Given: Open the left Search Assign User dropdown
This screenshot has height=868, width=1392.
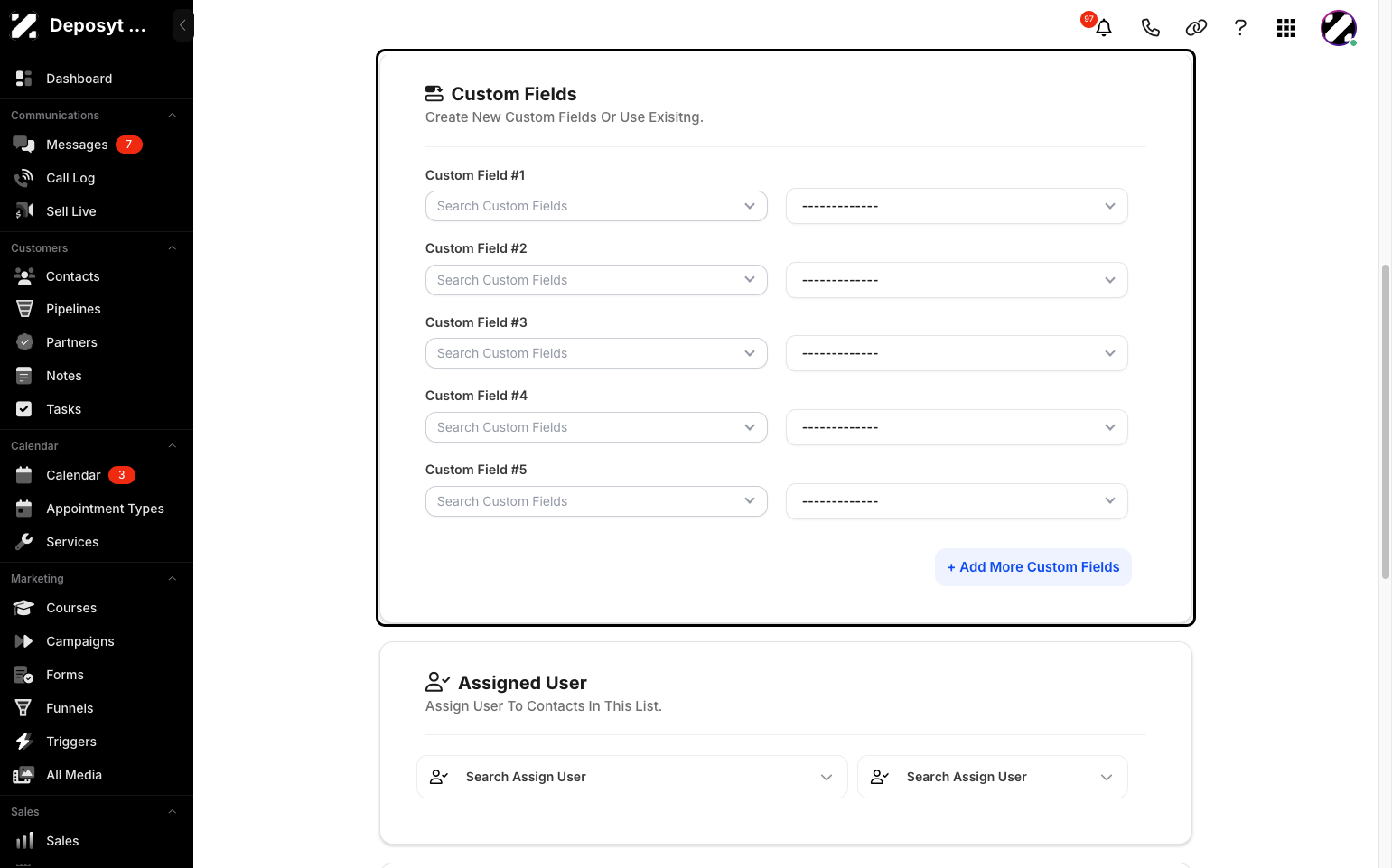Looking at the screenshot, I should [632, 777].
